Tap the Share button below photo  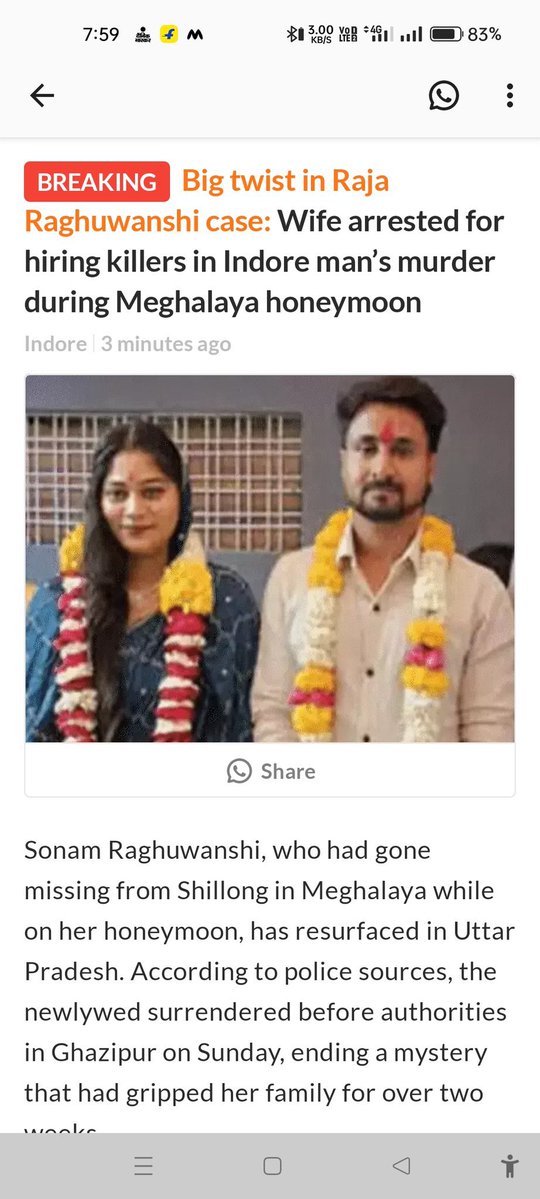(270, 771)
